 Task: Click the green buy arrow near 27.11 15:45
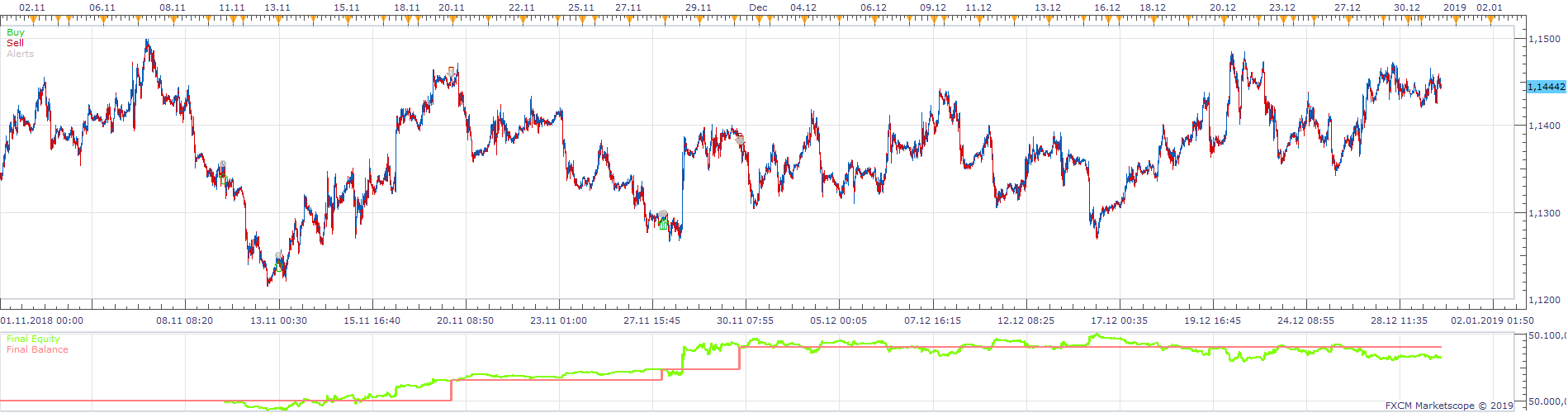664,224
